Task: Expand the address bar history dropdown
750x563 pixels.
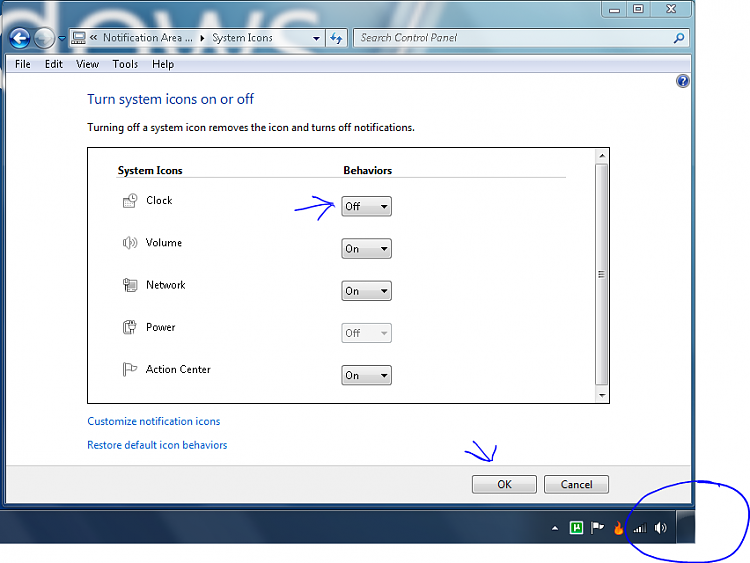Action: pos(316,38)
